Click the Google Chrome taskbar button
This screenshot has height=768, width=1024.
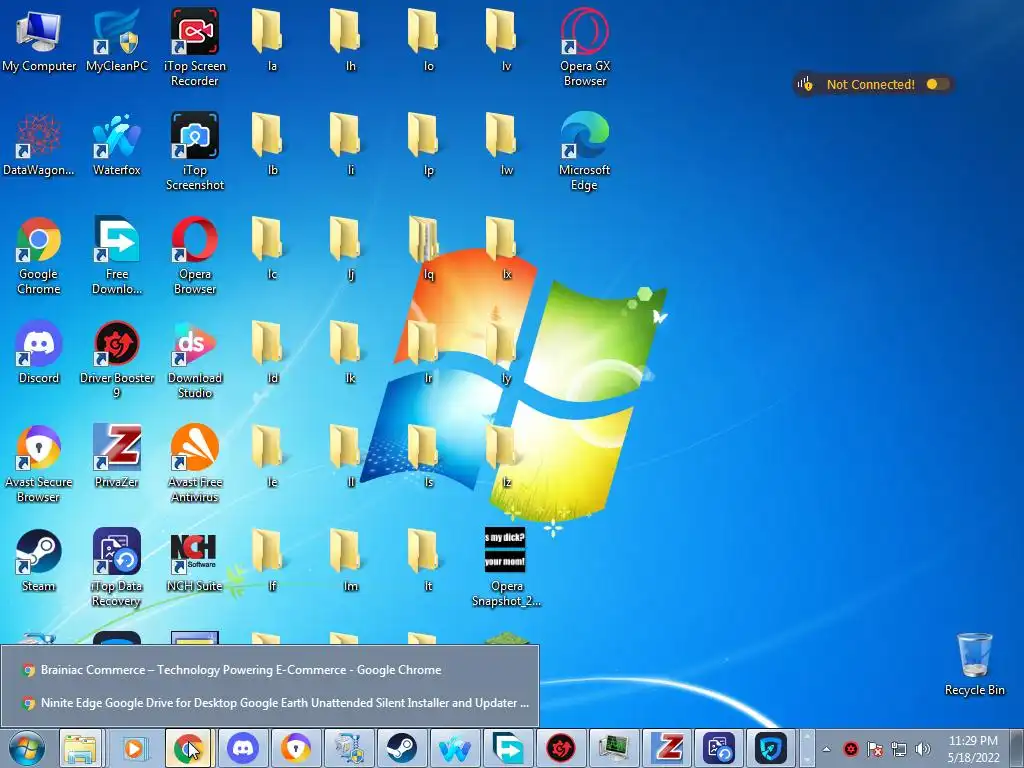(x=188, y=748)
